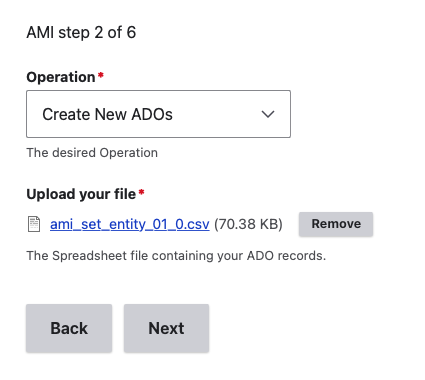Screen dimensions: 425x380
Task: Click the CSV document file icon
Action: 34,224
